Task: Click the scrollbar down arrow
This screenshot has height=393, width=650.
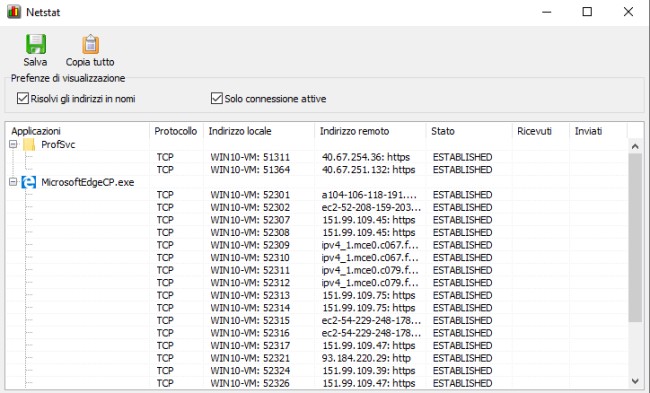Action: point(635,381)
